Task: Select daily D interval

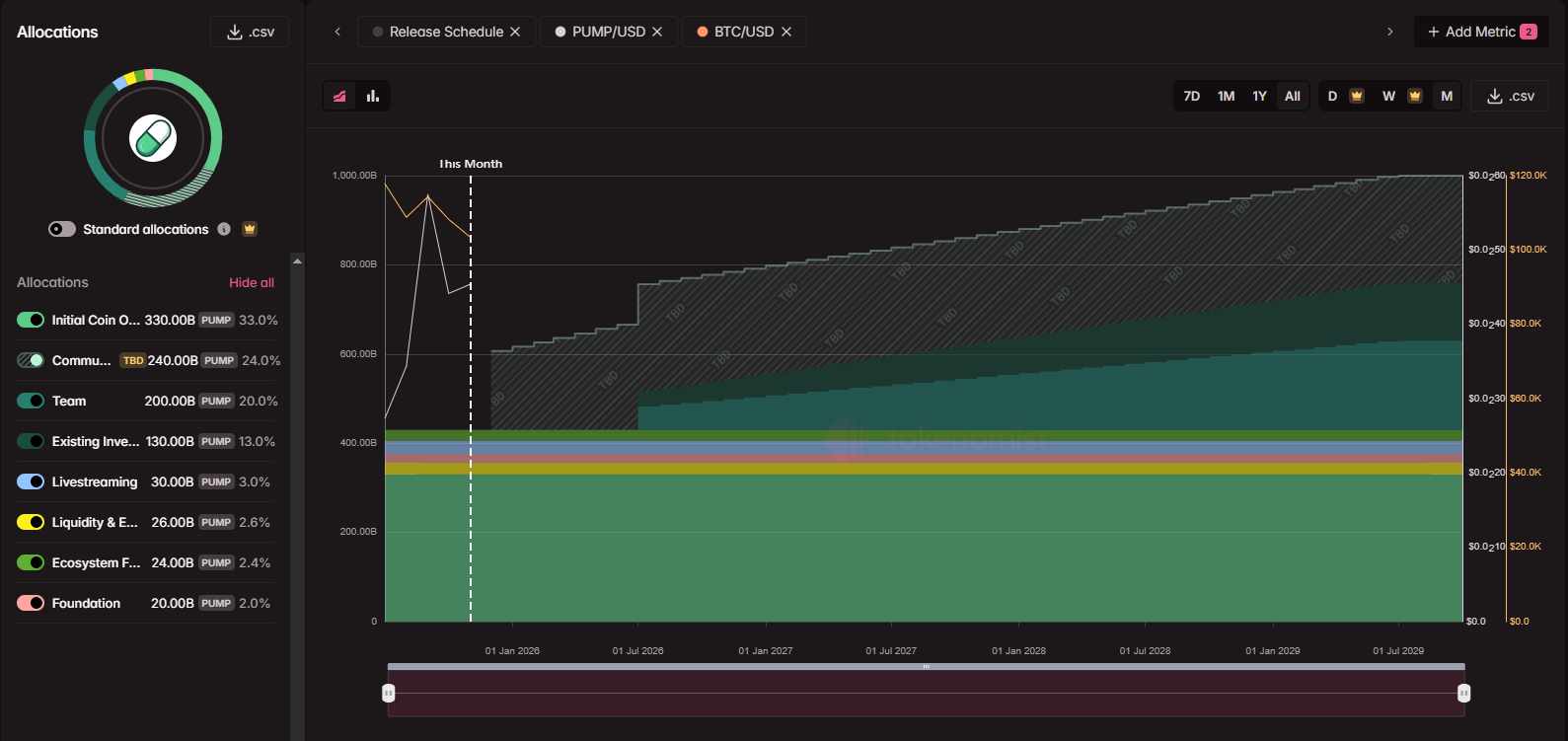Action: tap(1332, 96)
